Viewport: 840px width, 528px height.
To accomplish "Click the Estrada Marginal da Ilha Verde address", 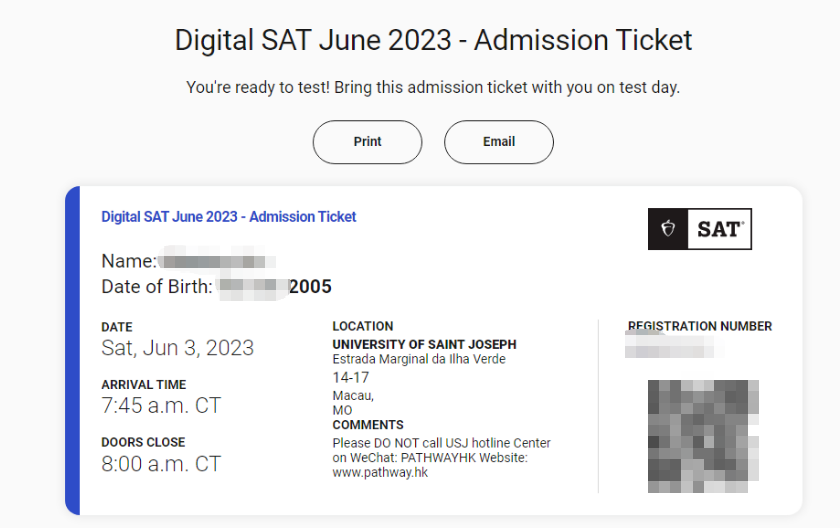I will pos(419,359).
